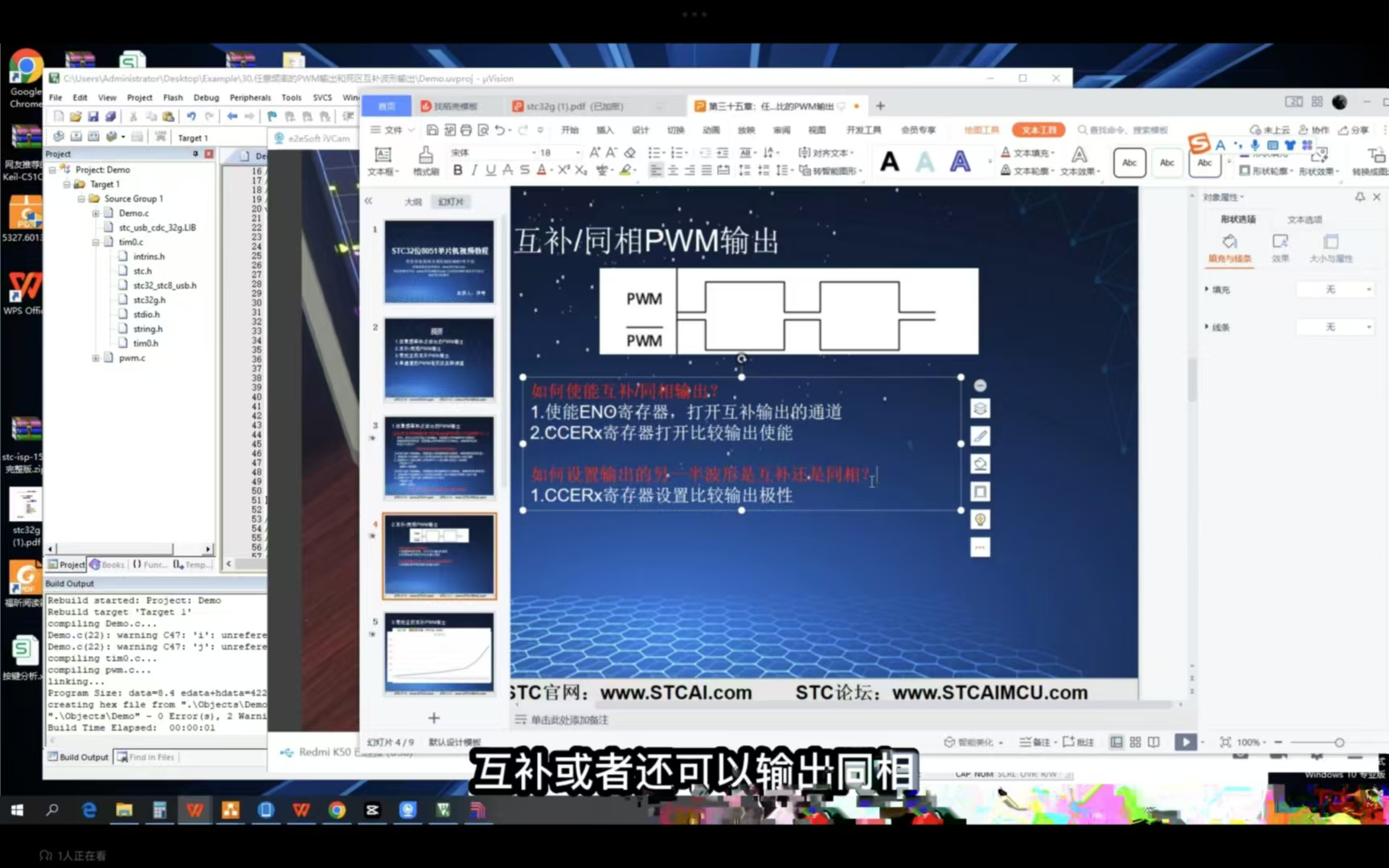The image size is (1389, 868).
Task: Click the superscript X² icon
Action: [563, 170]
